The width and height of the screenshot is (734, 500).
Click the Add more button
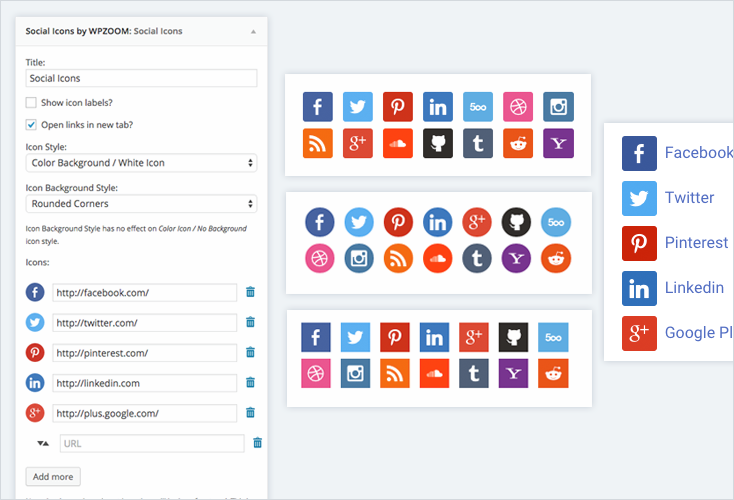[53, 477]
